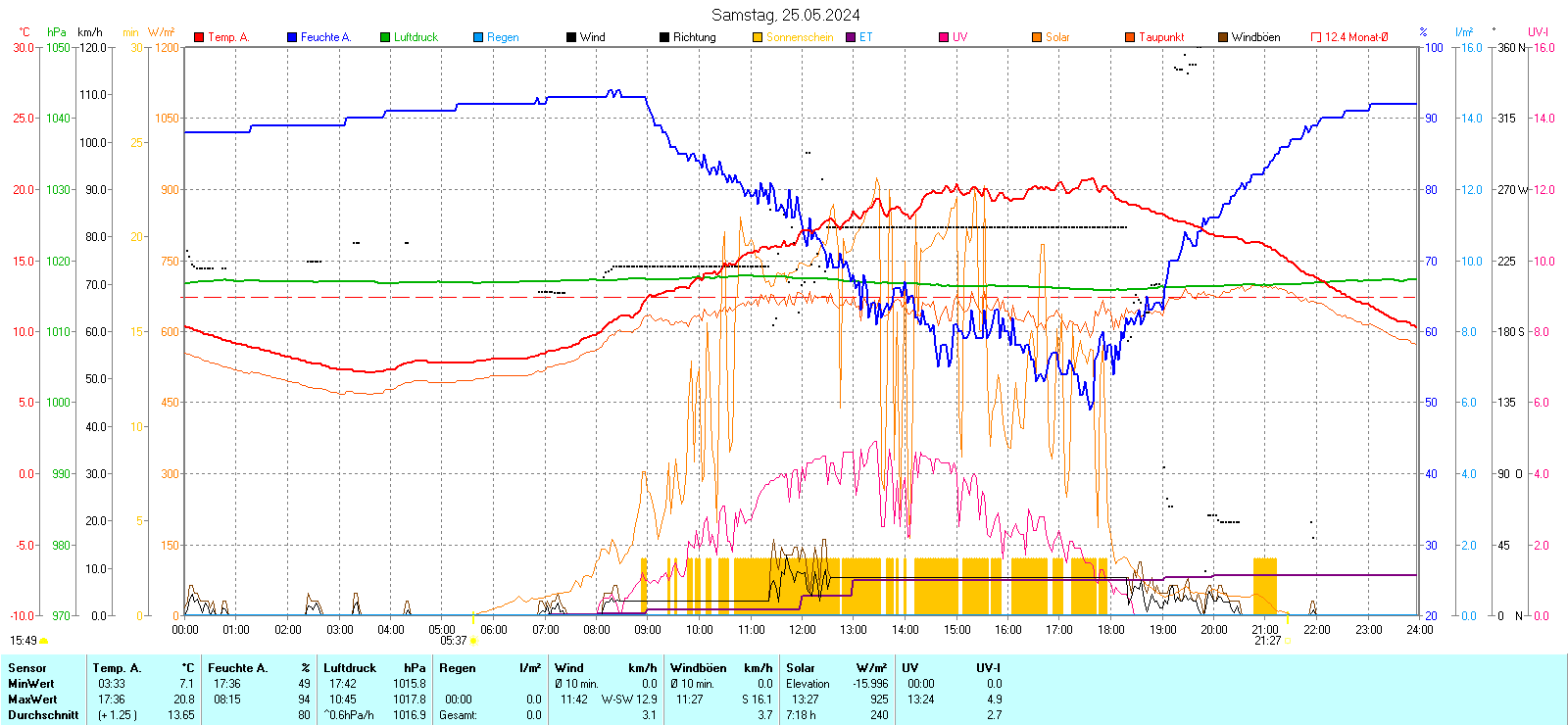This screenshot has height=725, width=1568.
Task: Click the sunrise sun icon at 05:37
Action: 473,641
